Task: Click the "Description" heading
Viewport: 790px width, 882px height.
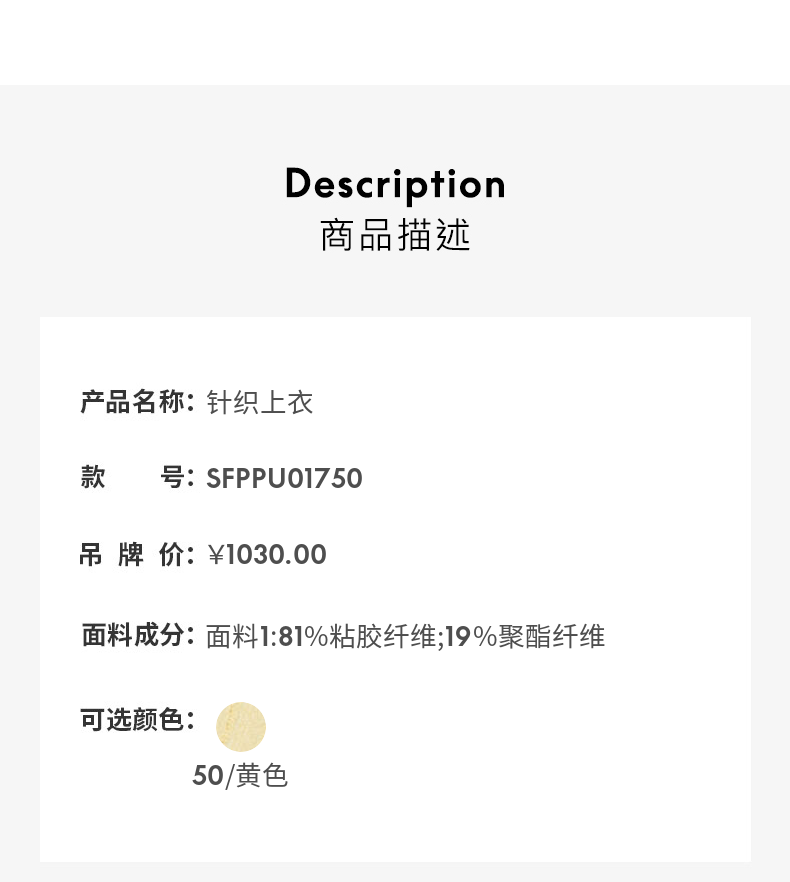Action: coord(395,184)
